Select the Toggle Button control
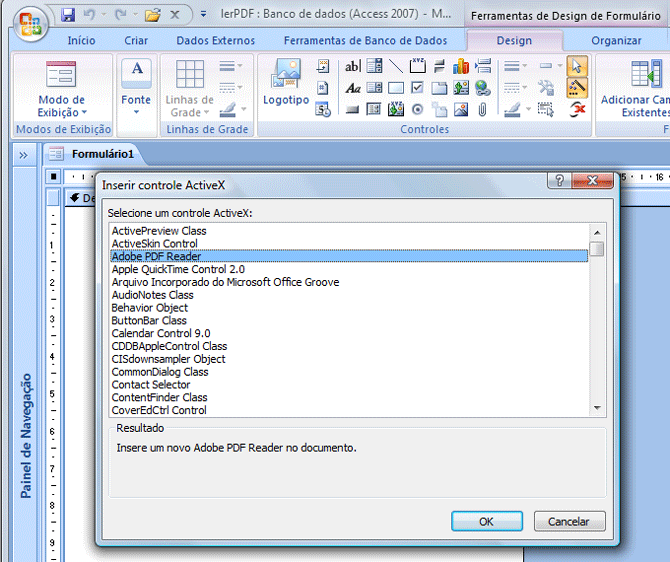670x562 pixels. [439, 66]
